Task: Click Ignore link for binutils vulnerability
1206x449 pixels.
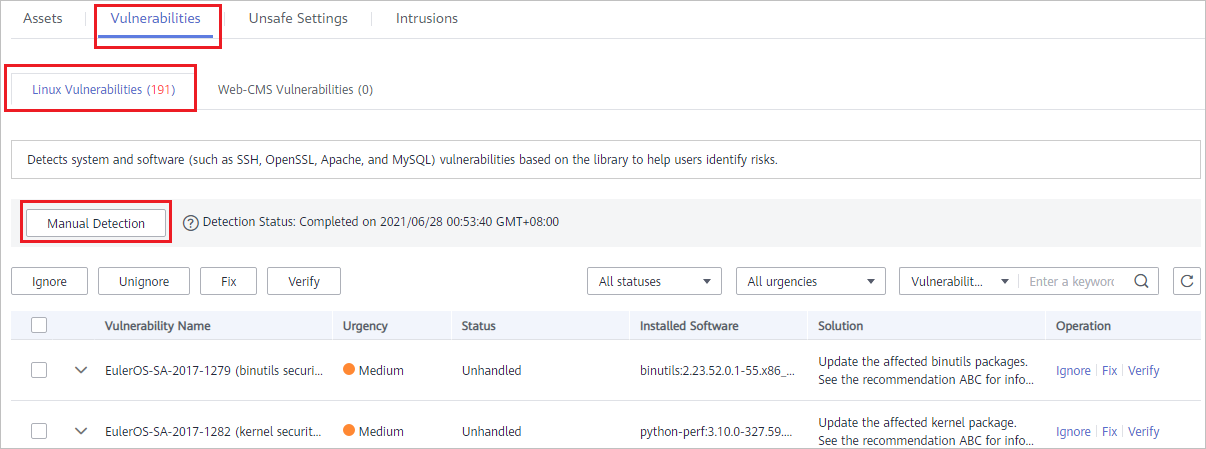Action: 1073,370
